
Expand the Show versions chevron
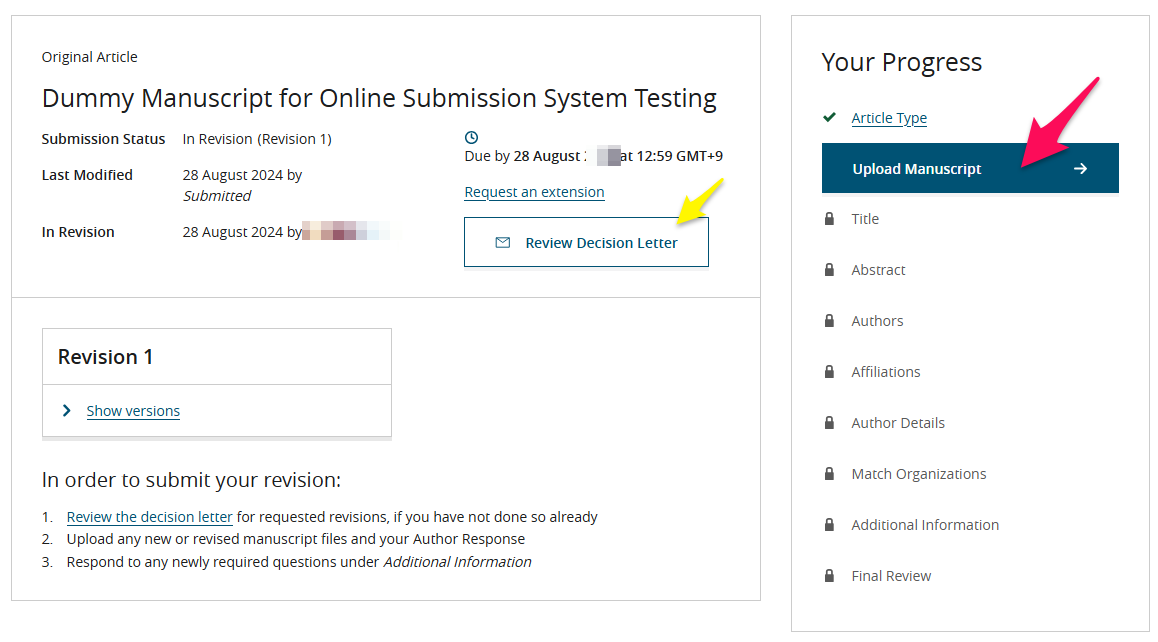click(66, 411)
